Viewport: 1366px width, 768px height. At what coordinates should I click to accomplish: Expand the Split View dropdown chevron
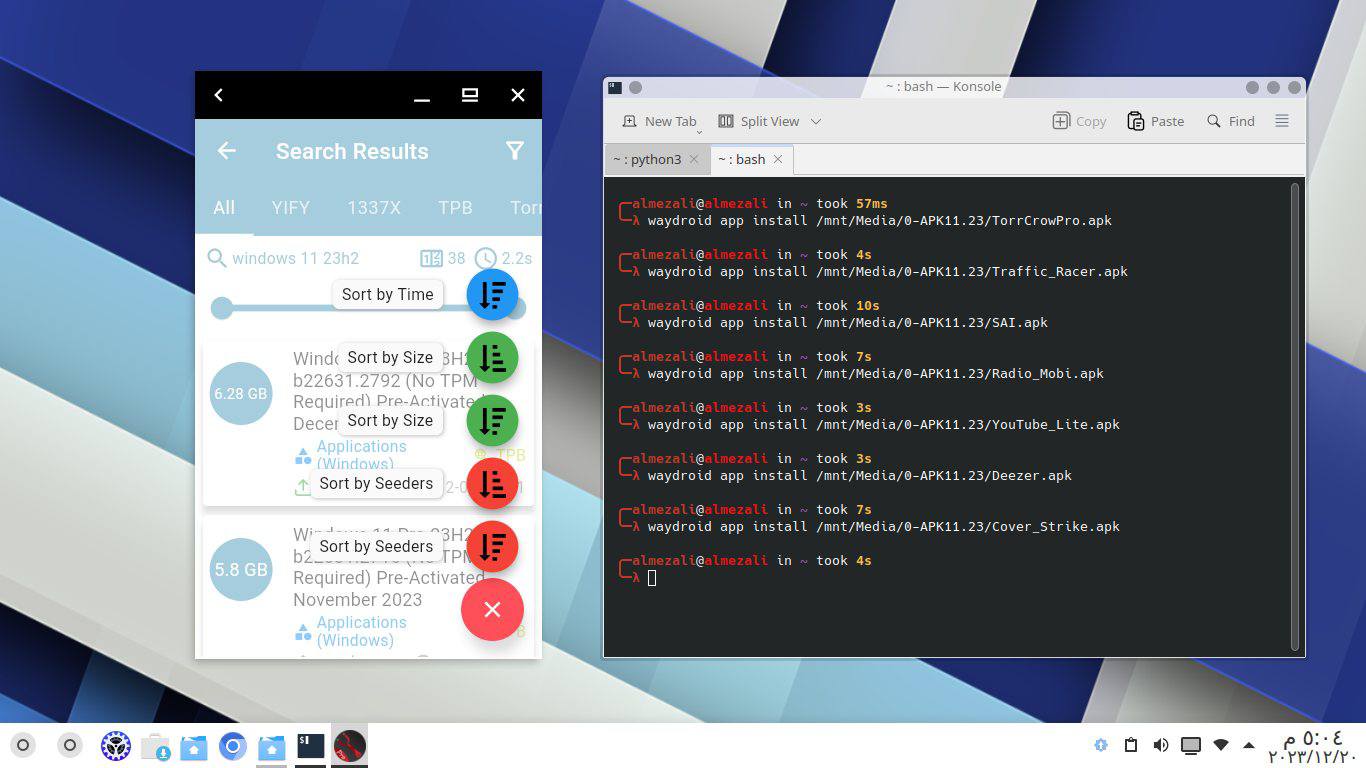[816, 121]
